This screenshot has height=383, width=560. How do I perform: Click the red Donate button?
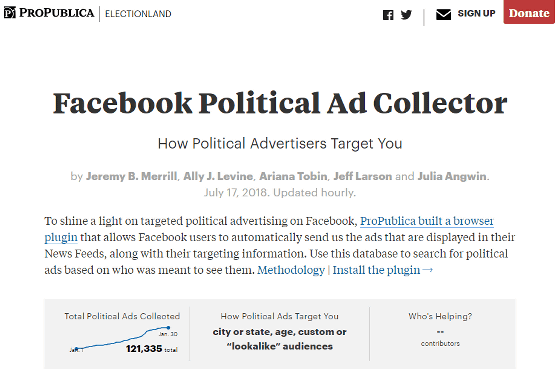click(x=529, y=12)
